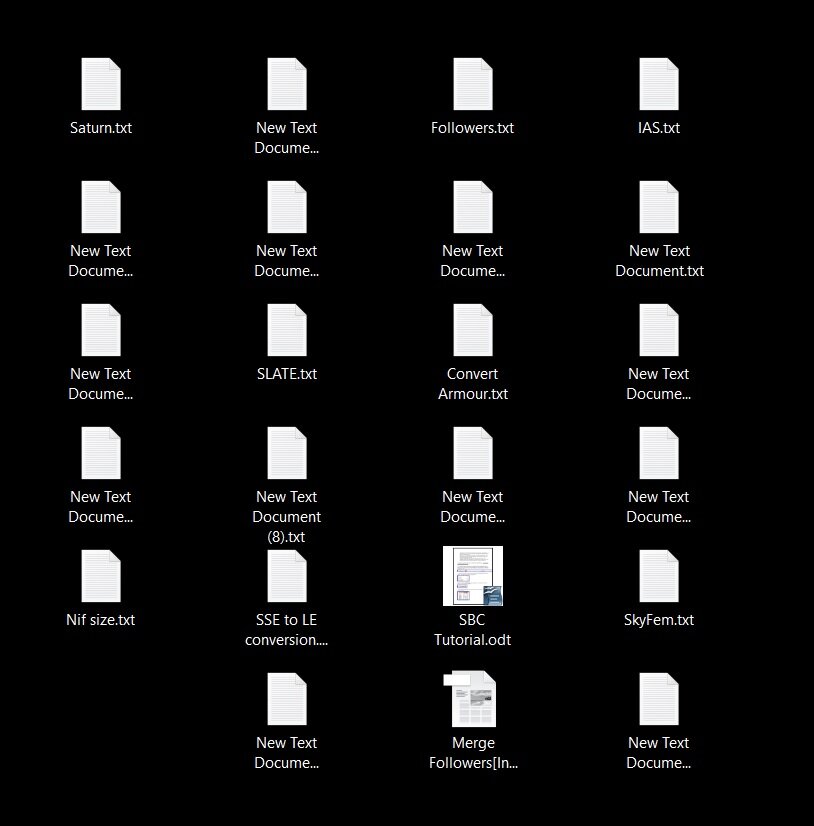Select the SkyFem.txt file icon

coord(659,576)
